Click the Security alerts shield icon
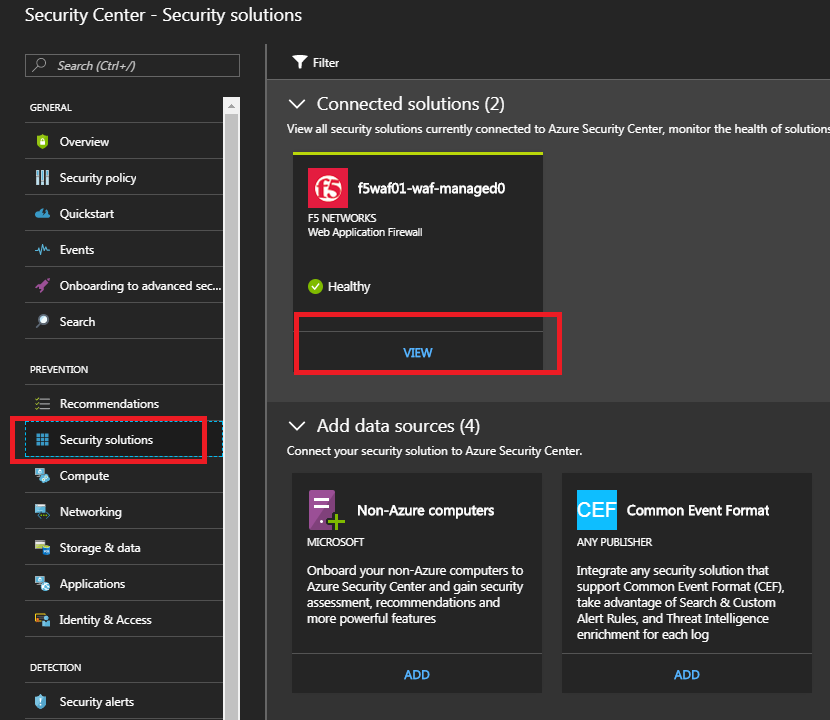830x720 pixels. pyautogui.click(x=41, y=701)
